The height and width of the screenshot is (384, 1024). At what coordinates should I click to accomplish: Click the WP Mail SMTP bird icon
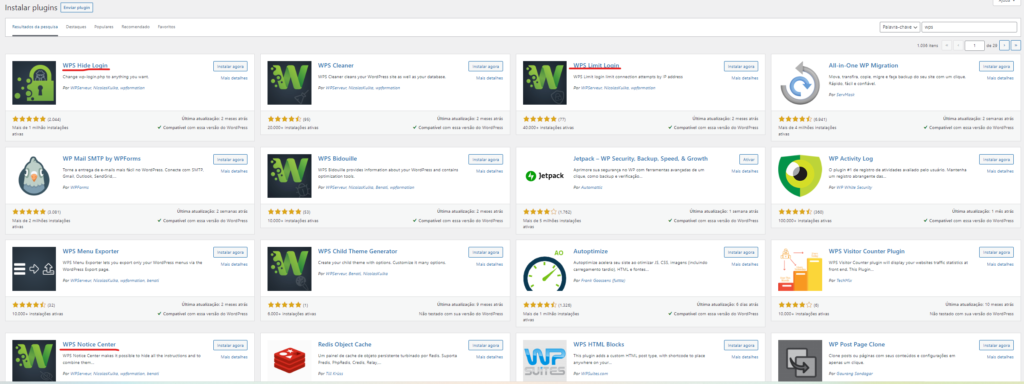34,176
